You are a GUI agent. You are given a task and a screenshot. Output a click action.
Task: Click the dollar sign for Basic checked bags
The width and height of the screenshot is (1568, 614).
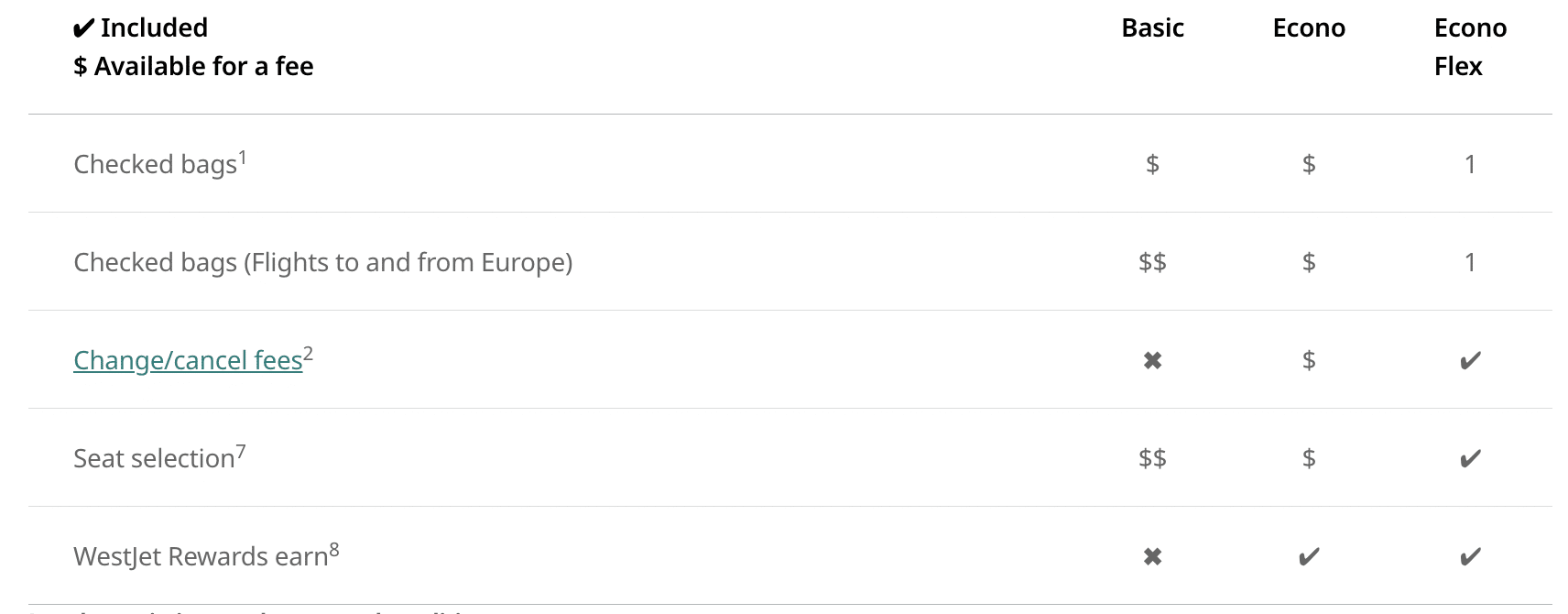point(1152,164)
